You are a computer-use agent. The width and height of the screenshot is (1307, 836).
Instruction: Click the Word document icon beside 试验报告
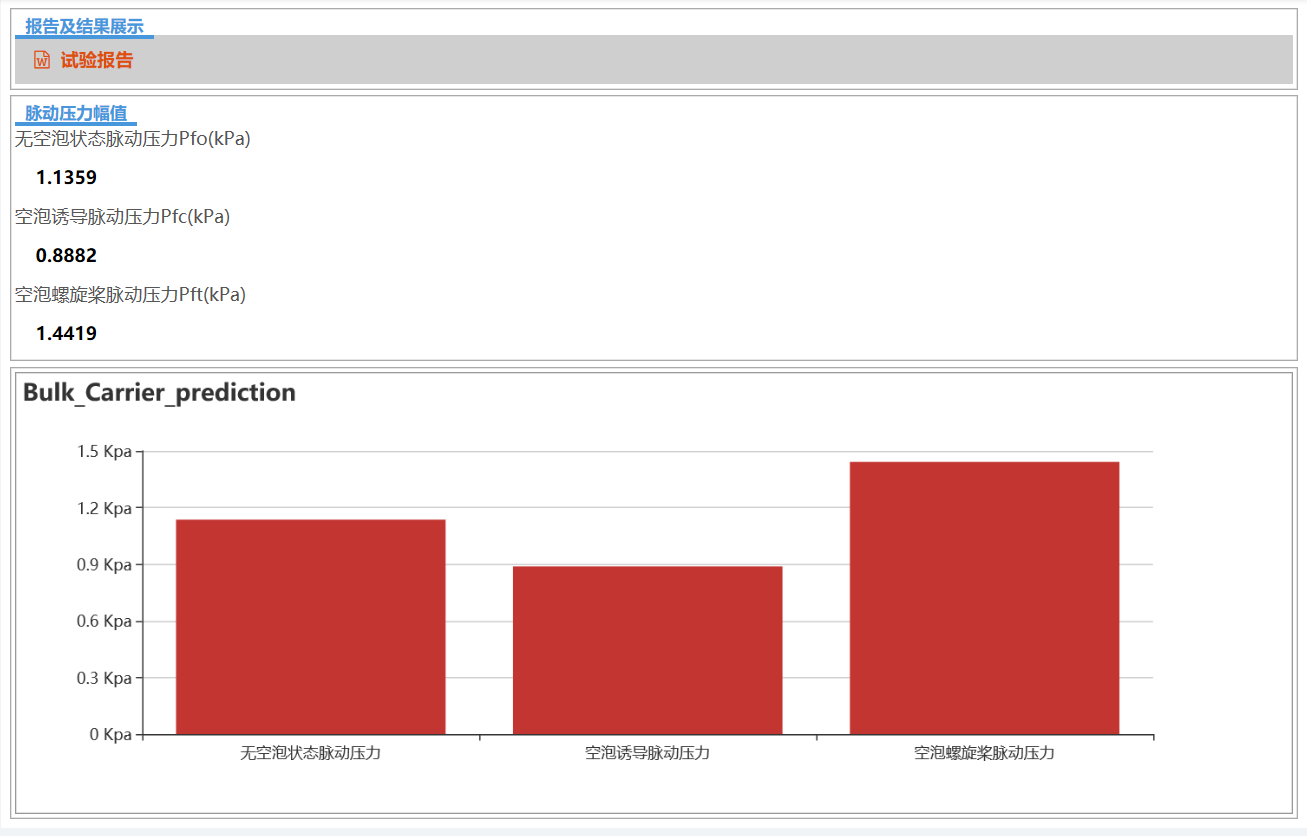tap(41, 60)
